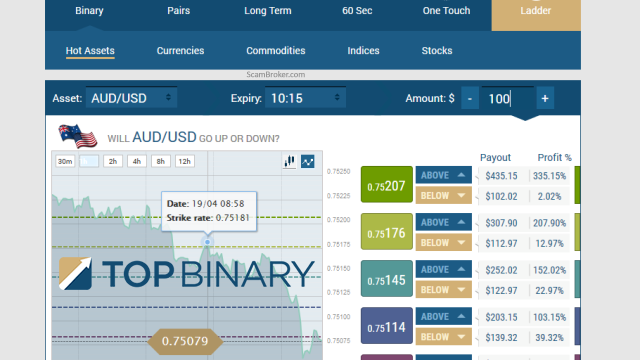Open the Commodities category
Screen dimensions: 640x360
276,51
